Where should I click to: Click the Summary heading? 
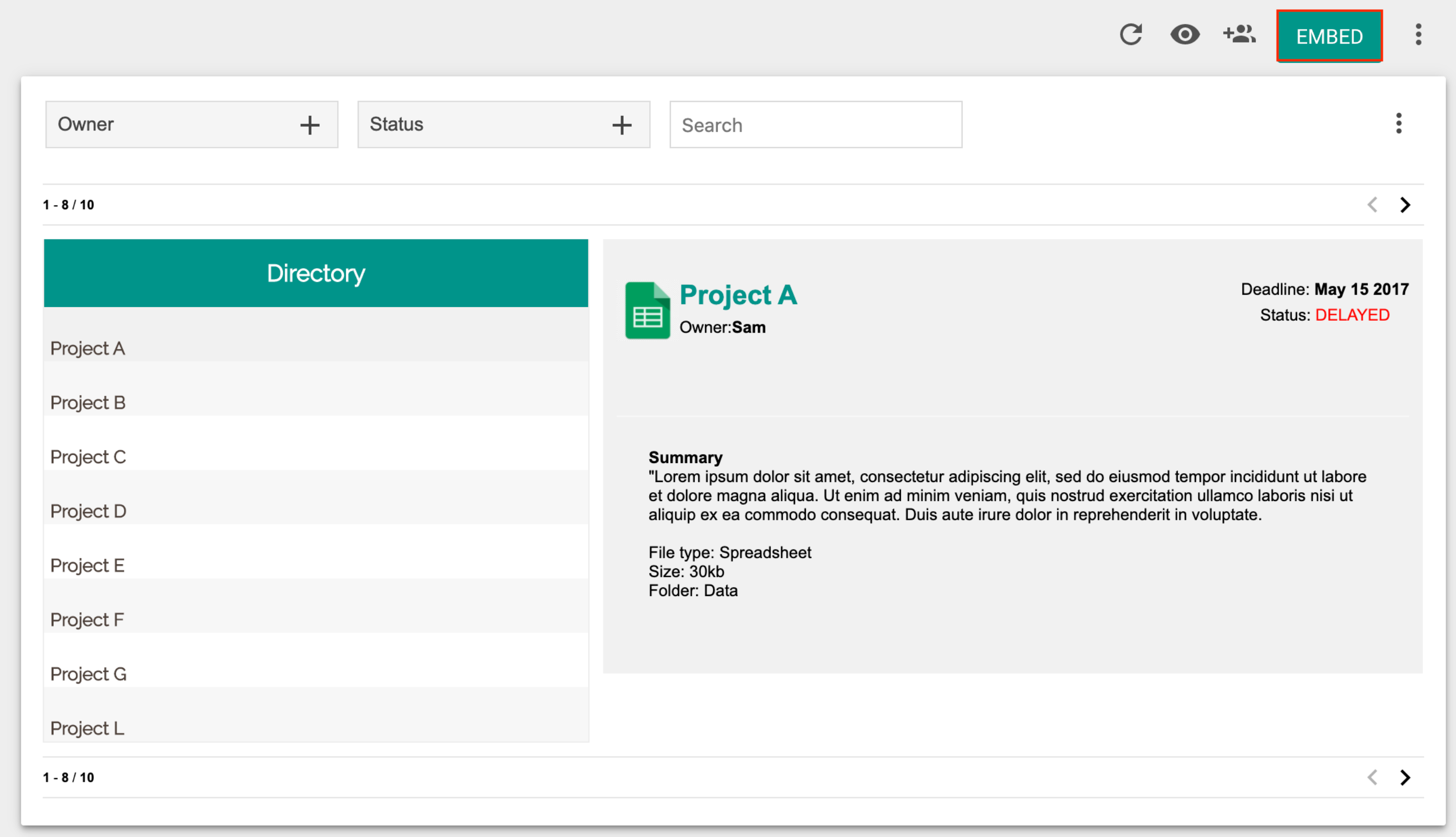(x=685, y=457)
